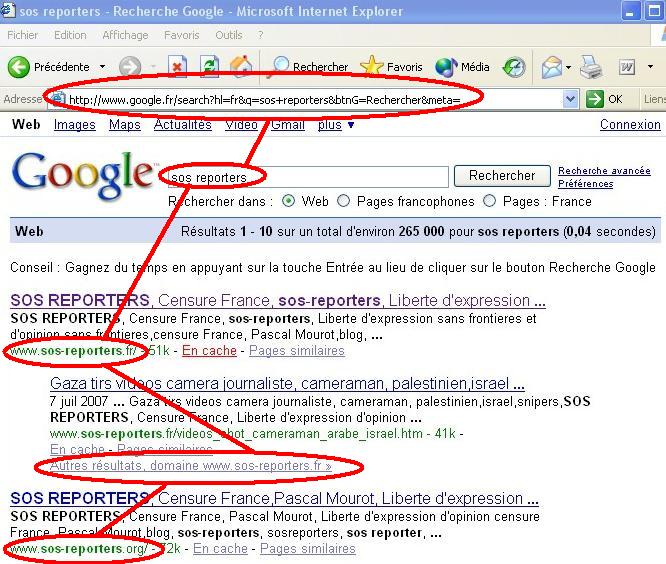Open the Outils menu
This screenshot has height=564, width=666.
pos(229,35)
